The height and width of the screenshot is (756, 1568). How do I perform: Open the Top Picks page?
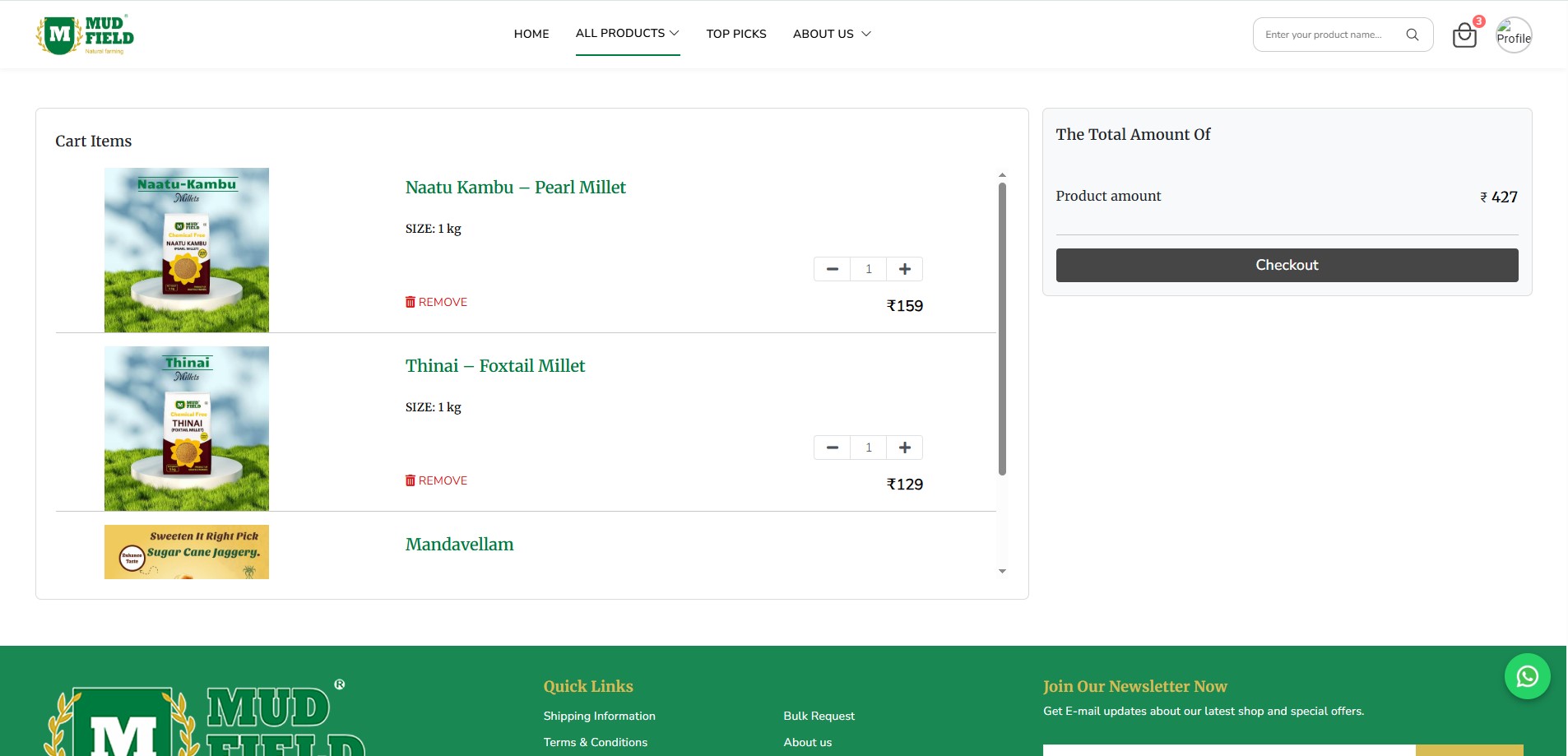click(x=736, y=34)
